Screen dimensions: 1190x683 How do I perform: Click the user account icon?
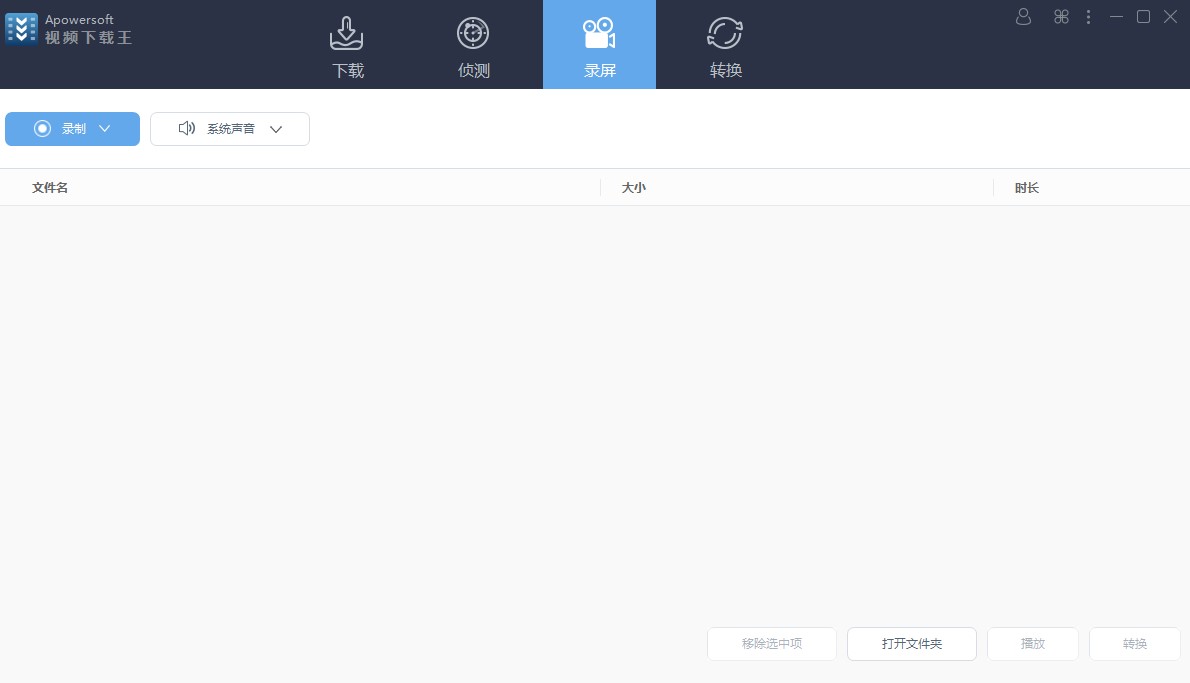[1023, 17]
